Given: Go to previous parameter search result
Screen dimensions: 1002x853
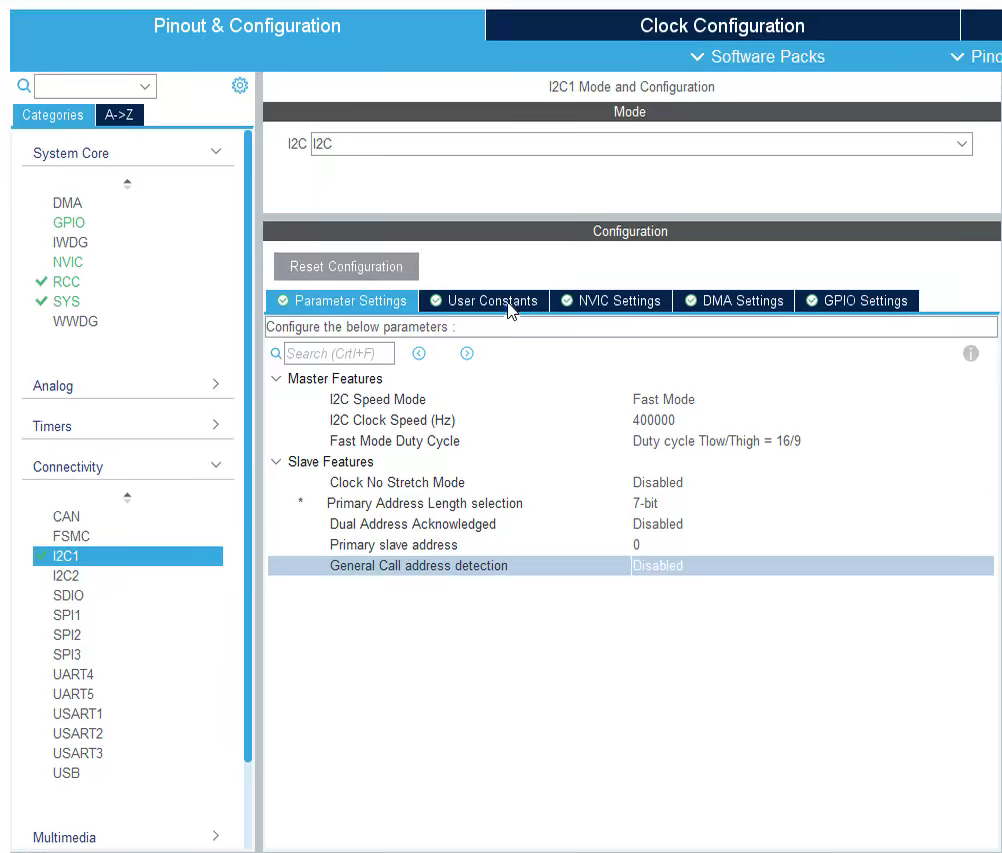Looking at the screenshot, I should (419, 353).
